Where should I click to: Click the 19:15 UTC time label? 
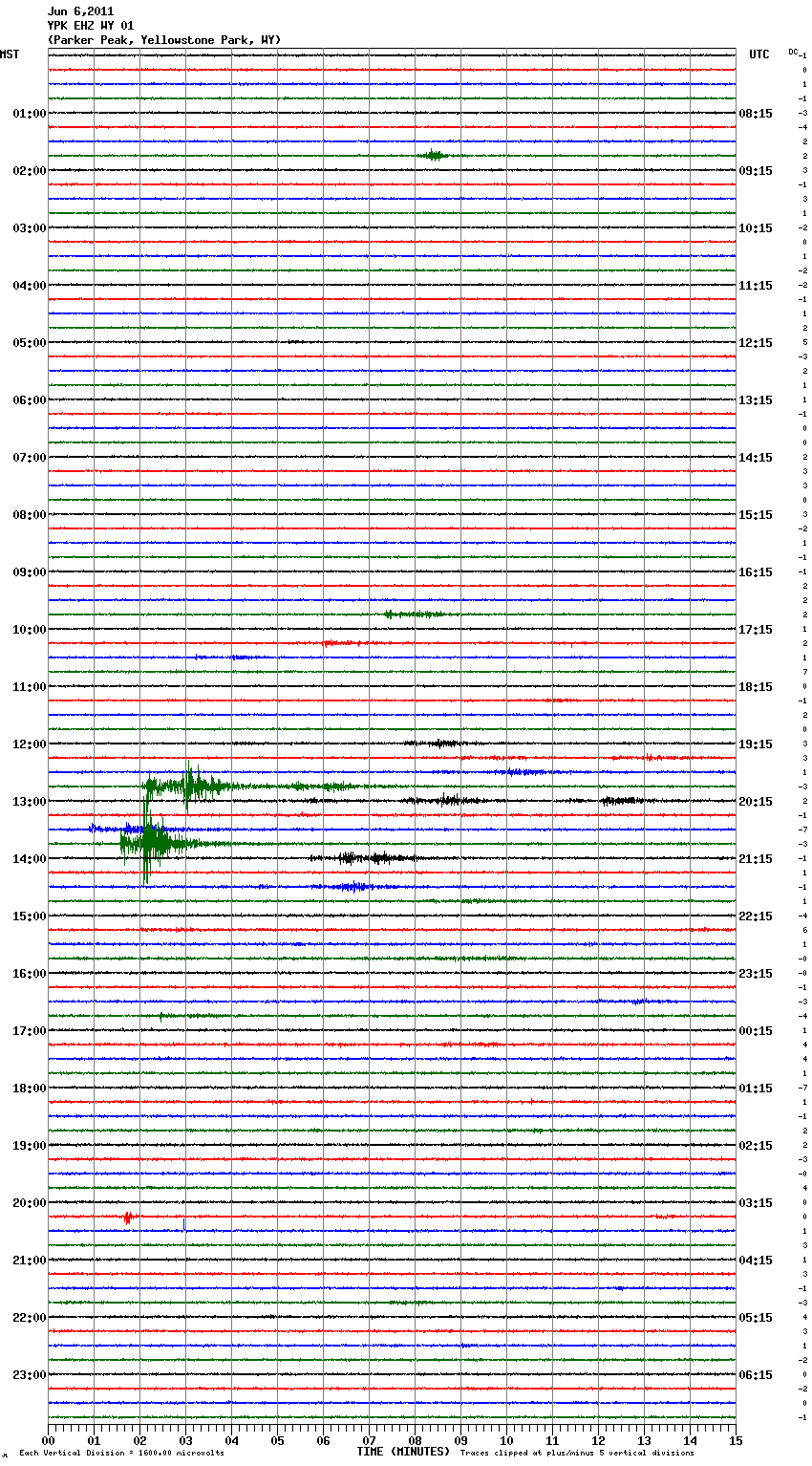(756, 744)
